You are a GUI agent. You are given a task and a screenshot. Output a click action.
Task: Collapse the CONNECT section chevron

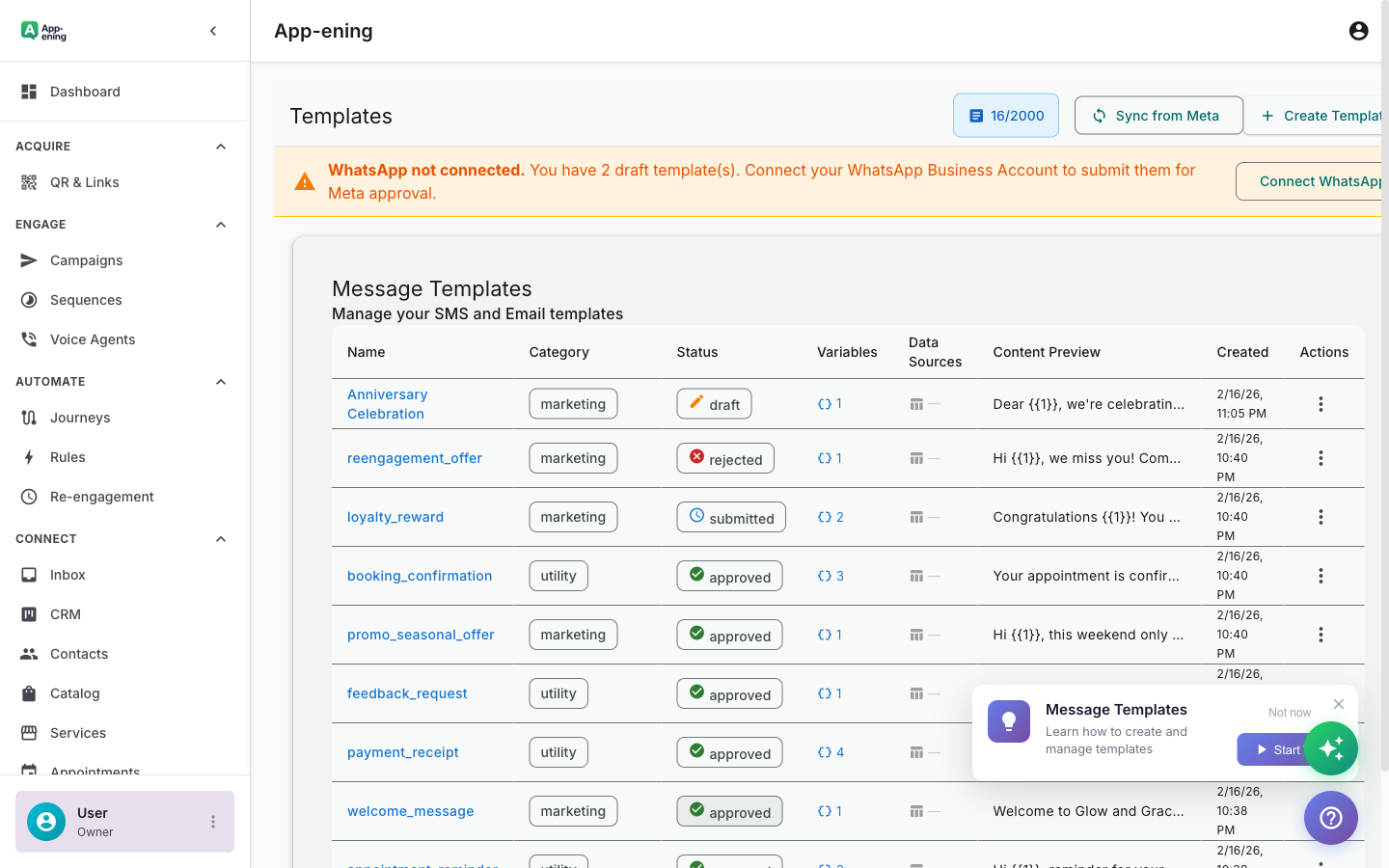[x=220, y=537]
